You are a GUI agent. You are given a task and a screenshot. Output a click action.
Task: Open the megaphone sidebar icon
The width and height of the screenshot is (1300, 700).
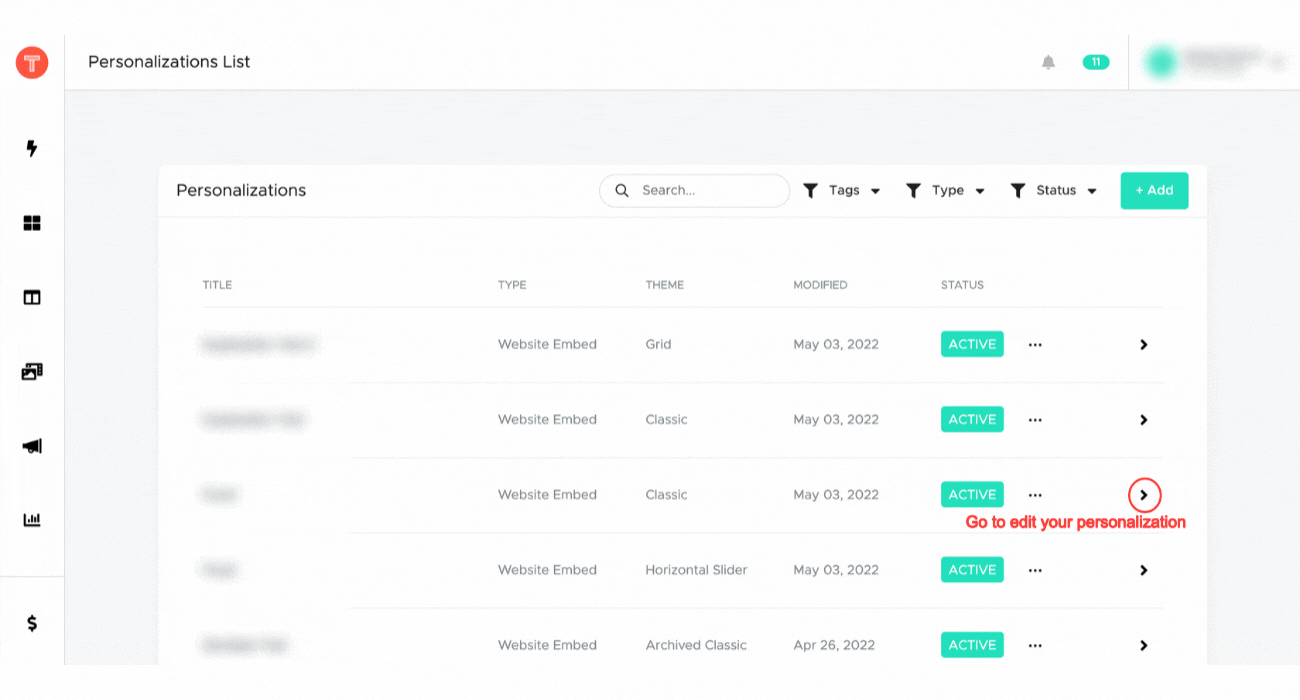32,446
